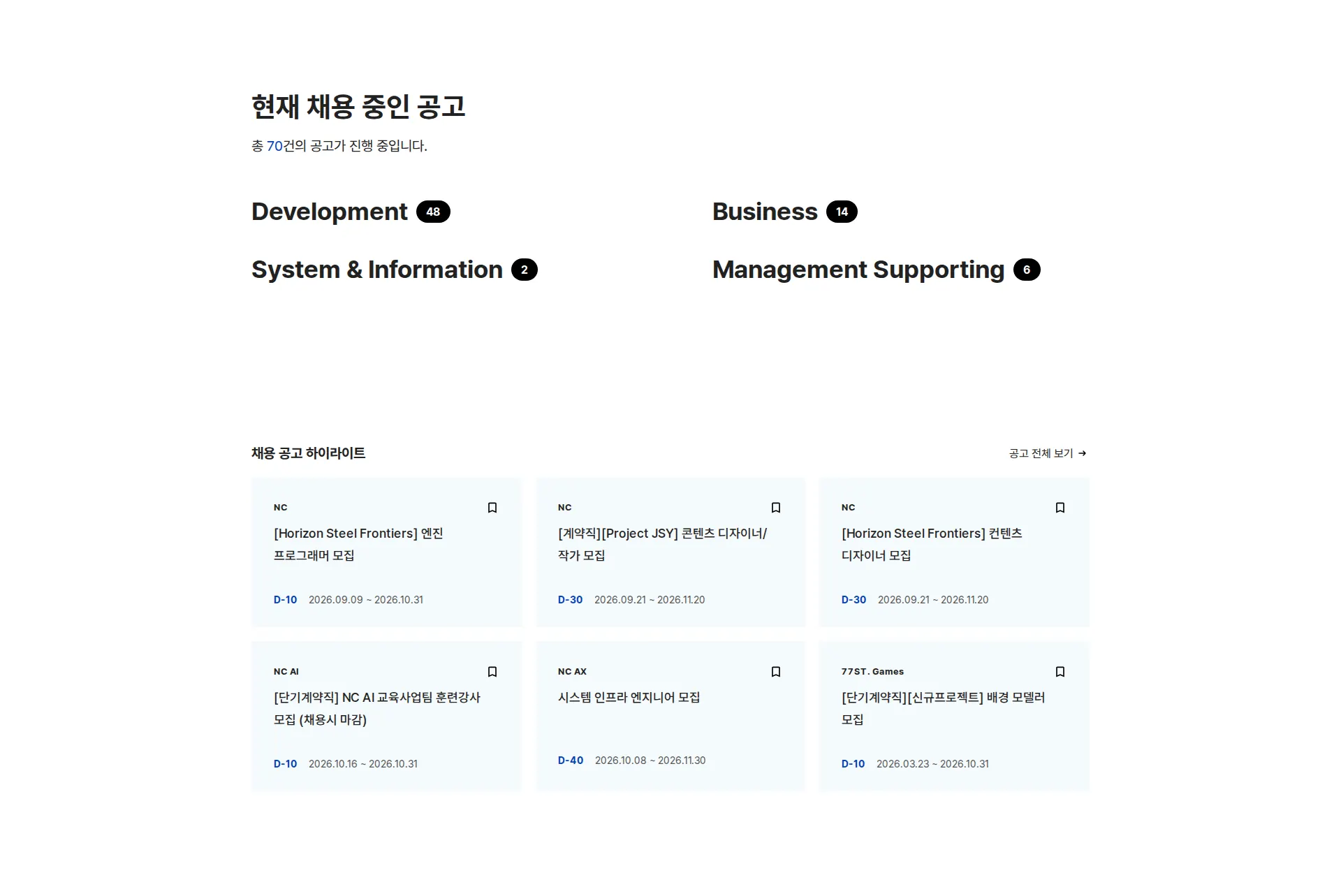Click the 현재 채용 중인 공고 heading
1341x896 pixels.
click(x=358, y=107)
